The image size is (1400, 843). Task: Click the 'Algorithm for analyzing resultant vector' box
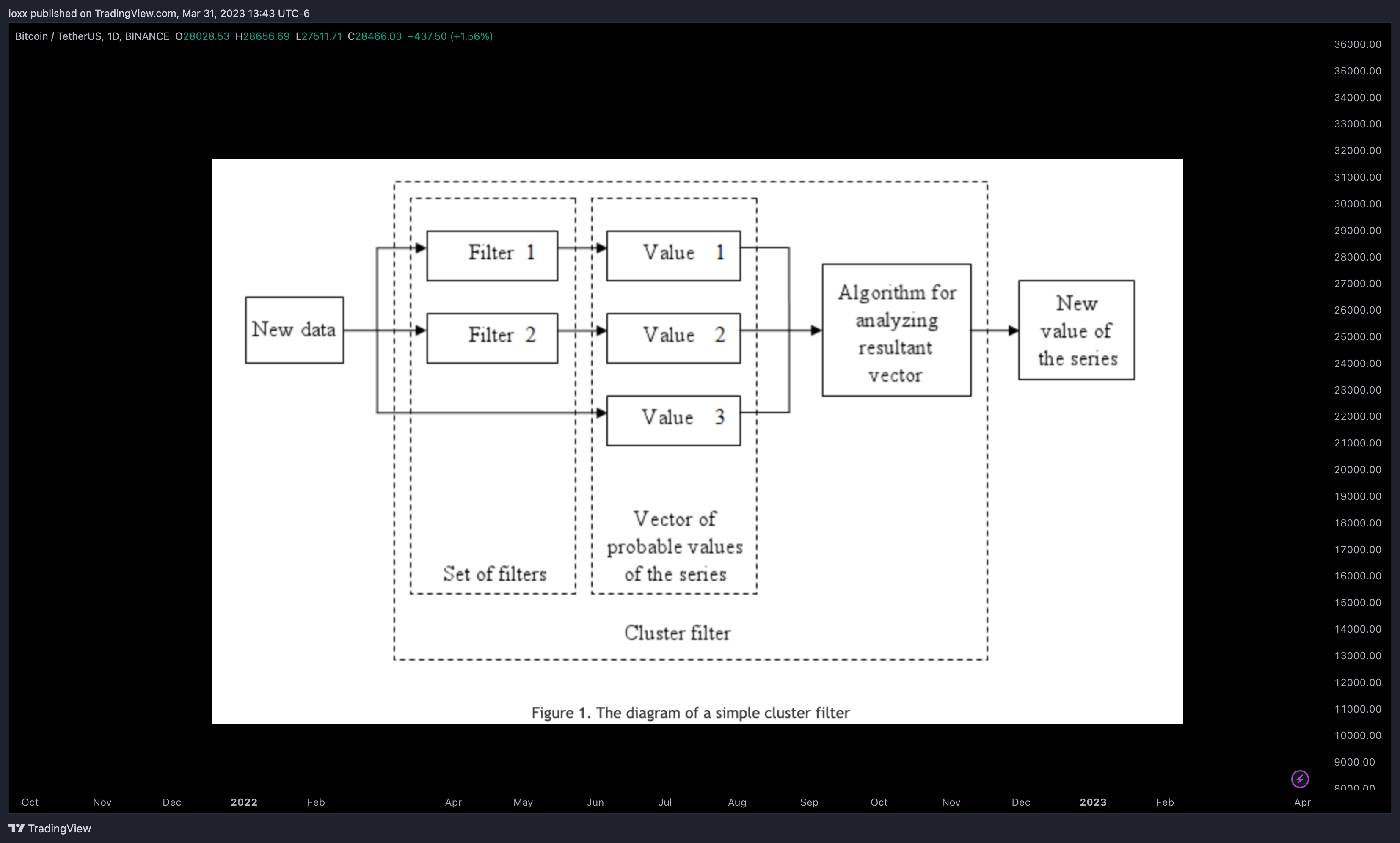click(x=897, y=330)
